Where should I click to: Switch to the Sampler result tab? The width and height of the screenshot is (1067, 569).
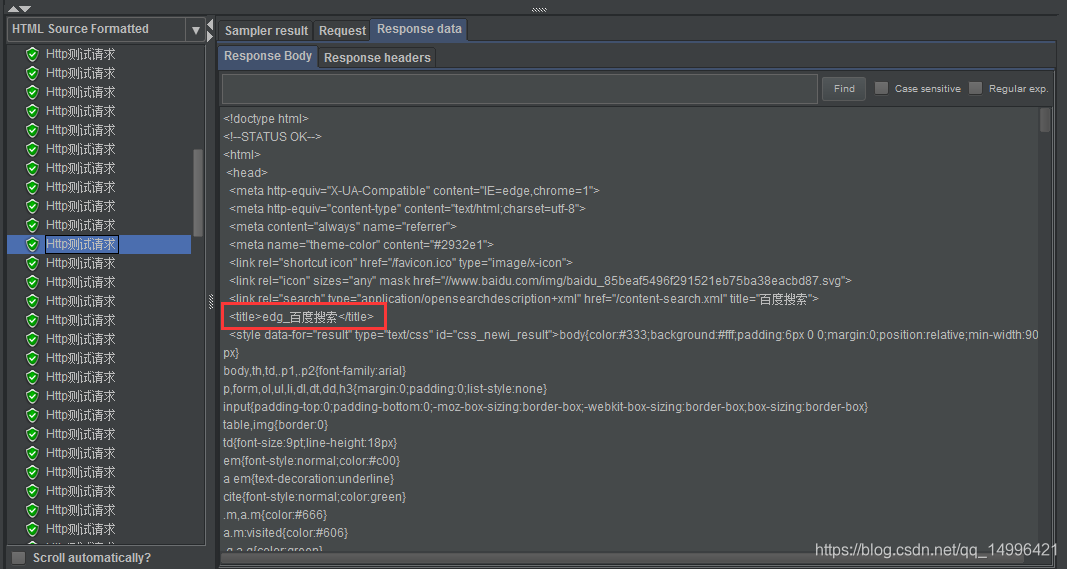pos(266,31)
